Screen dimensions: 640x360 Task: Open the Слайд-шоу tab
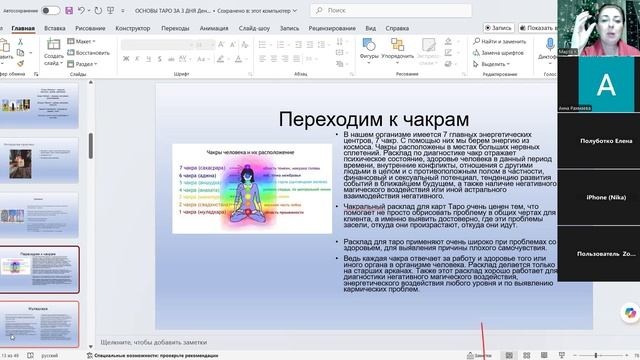[x=254, y=28]
